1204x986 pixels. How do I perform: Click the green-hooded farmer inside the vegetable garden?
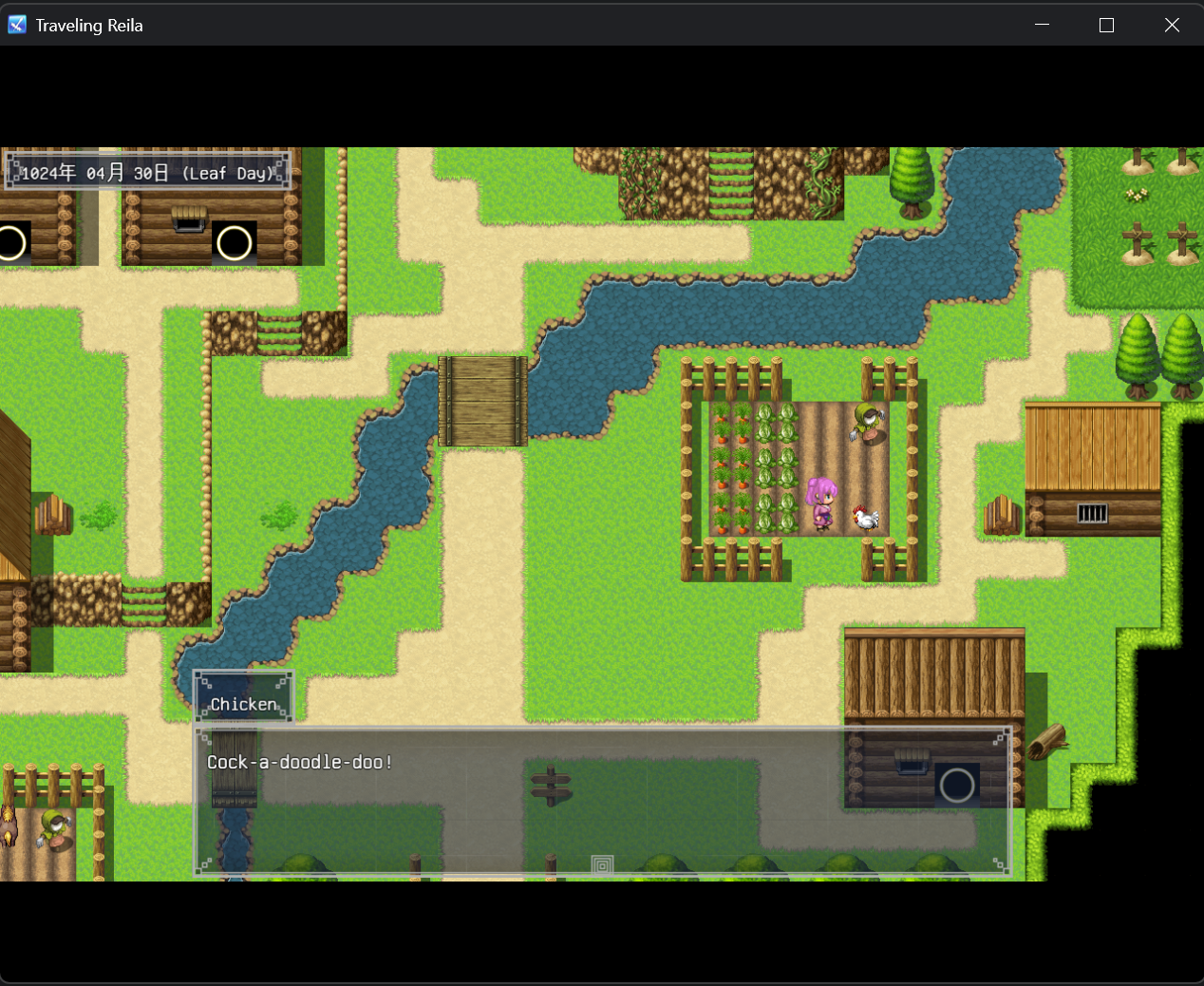(867, 424)
